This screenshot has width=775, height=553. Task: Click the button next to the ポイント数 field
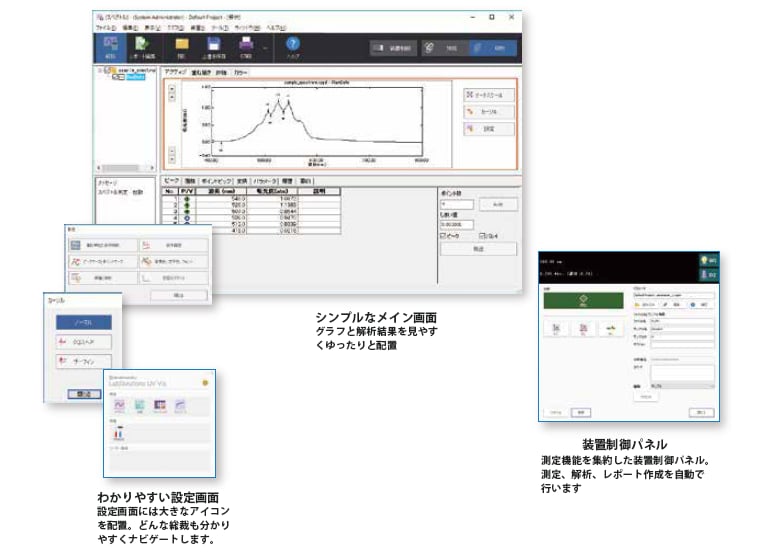498,204
